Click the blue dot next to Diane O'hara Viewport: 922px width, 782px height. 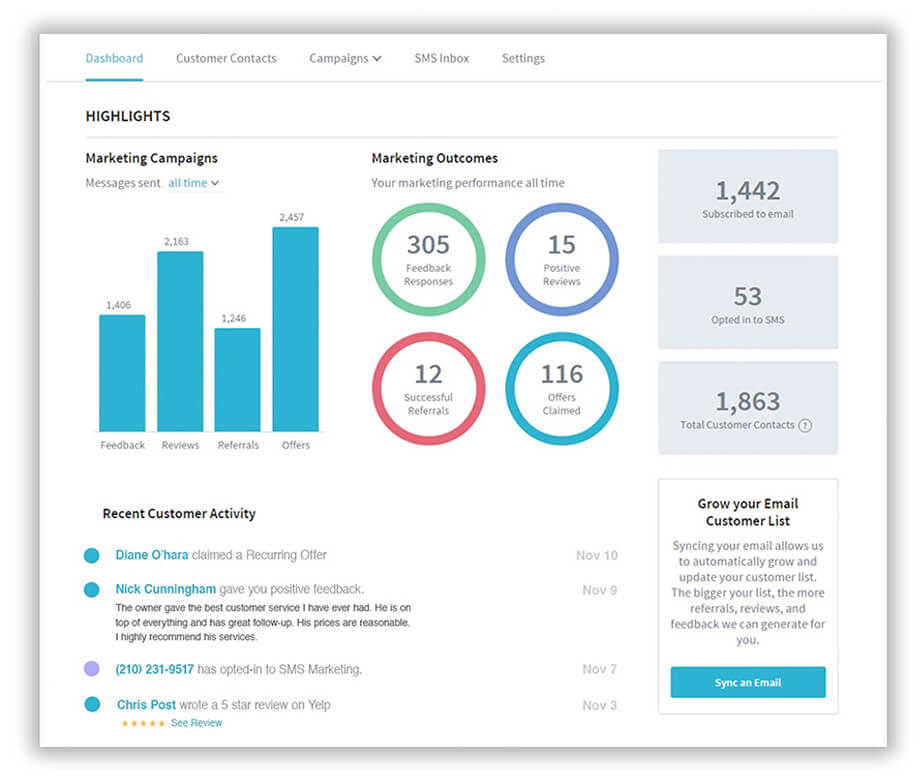pyautogui.click(x=92, y=555)
